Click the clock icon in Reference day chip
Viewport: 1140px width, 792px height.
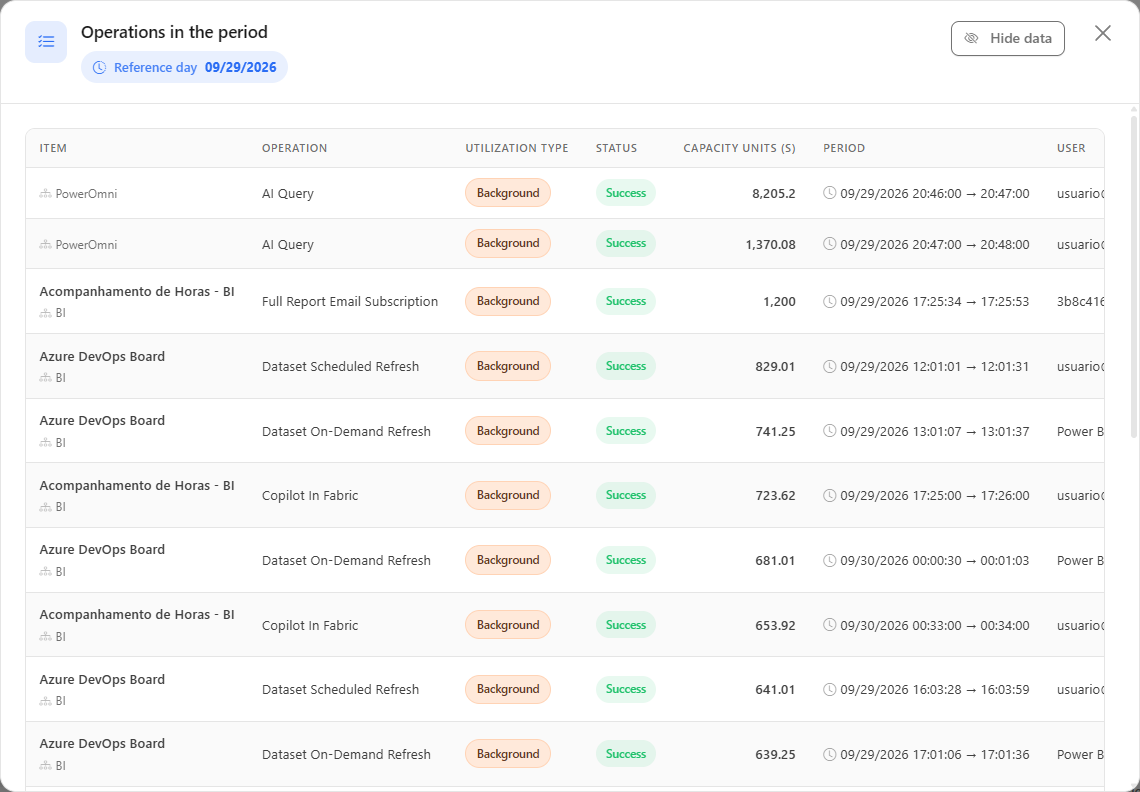100,68
